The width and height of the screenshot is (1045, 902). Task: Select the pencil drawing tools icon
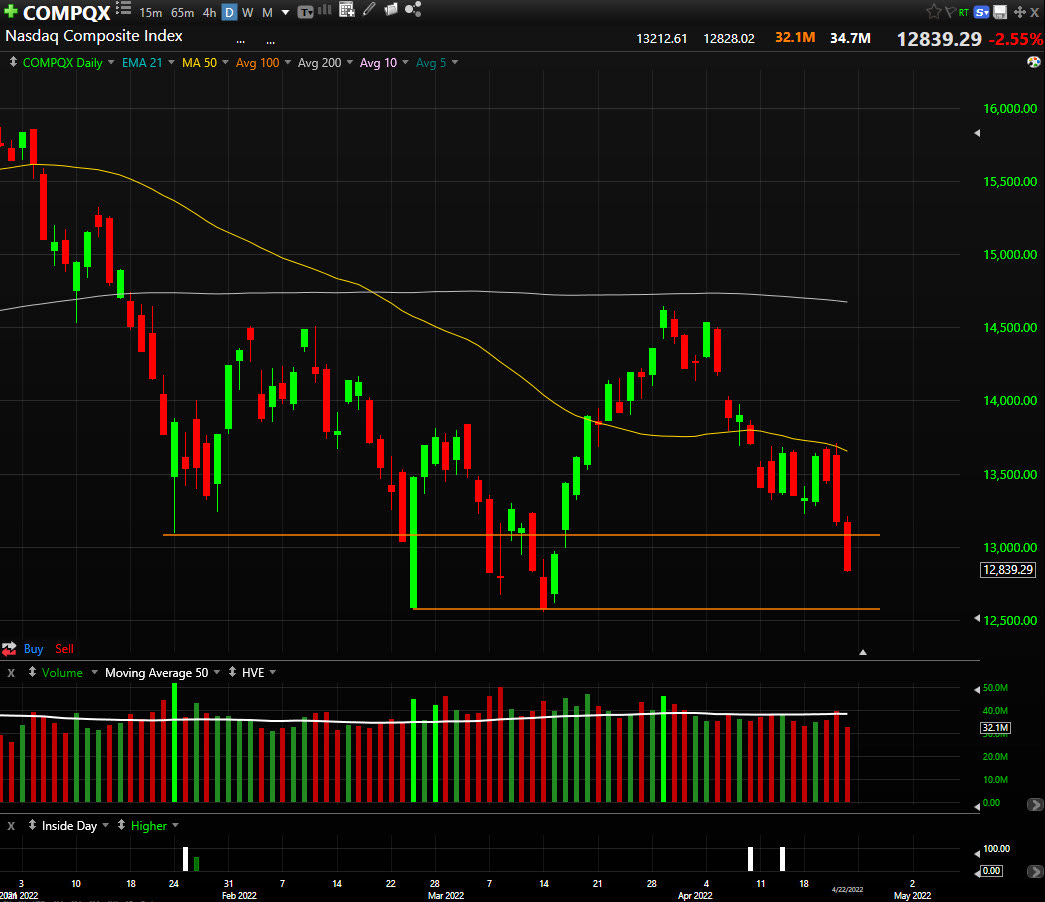[x=369, y=9]
